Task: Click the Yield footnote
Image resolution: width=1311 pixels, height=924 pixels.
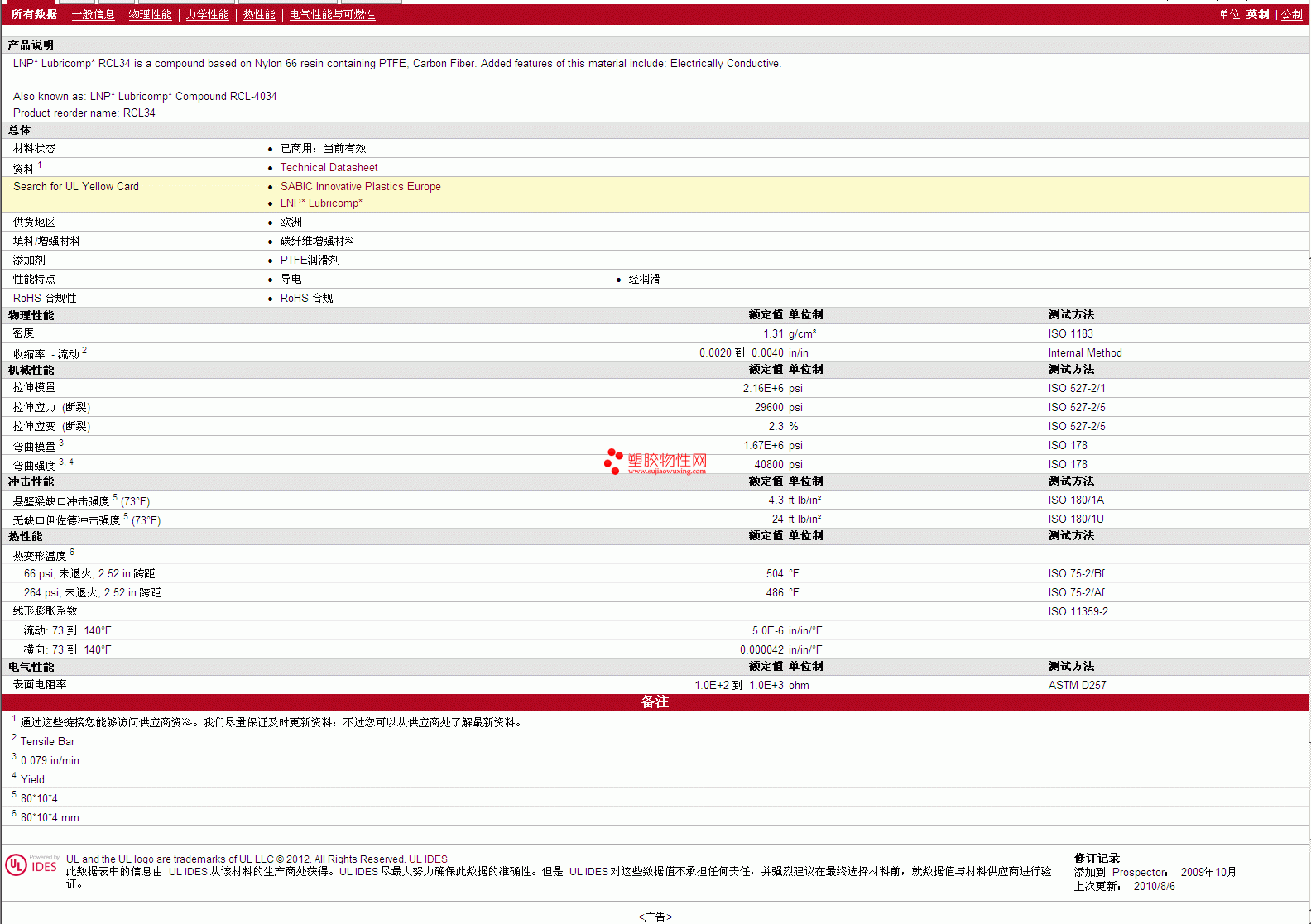Action: tap(32, 780)
